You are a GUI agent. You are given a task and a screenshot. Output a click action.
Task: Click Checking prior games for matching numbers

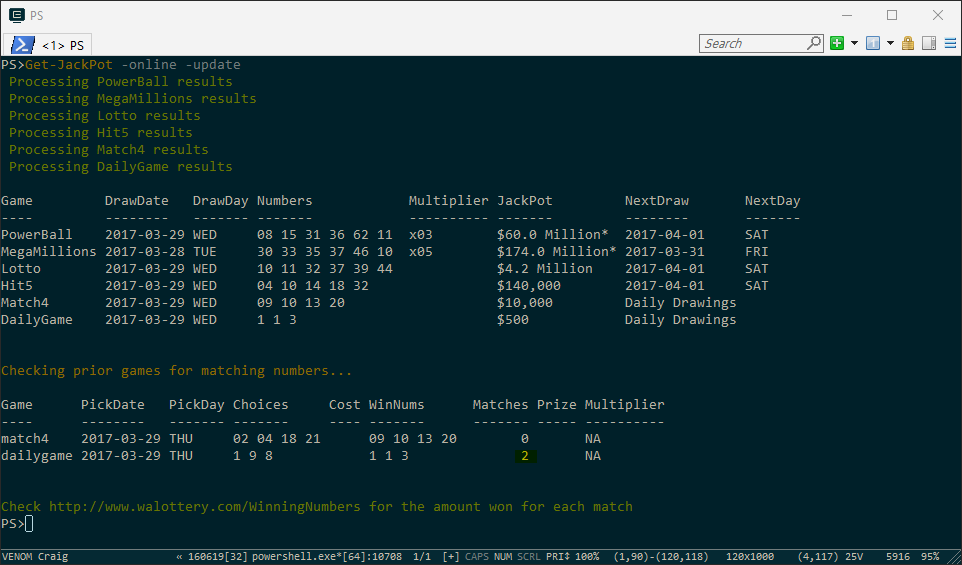(177, 371)
